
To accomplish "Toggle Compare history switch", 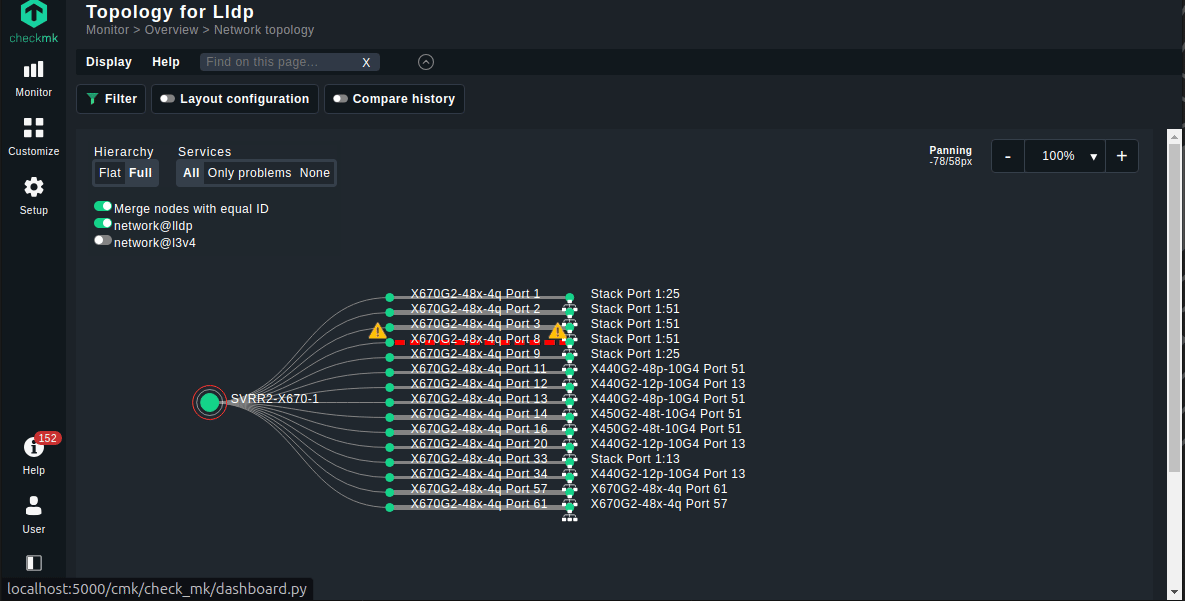I will tap(341, 99).
